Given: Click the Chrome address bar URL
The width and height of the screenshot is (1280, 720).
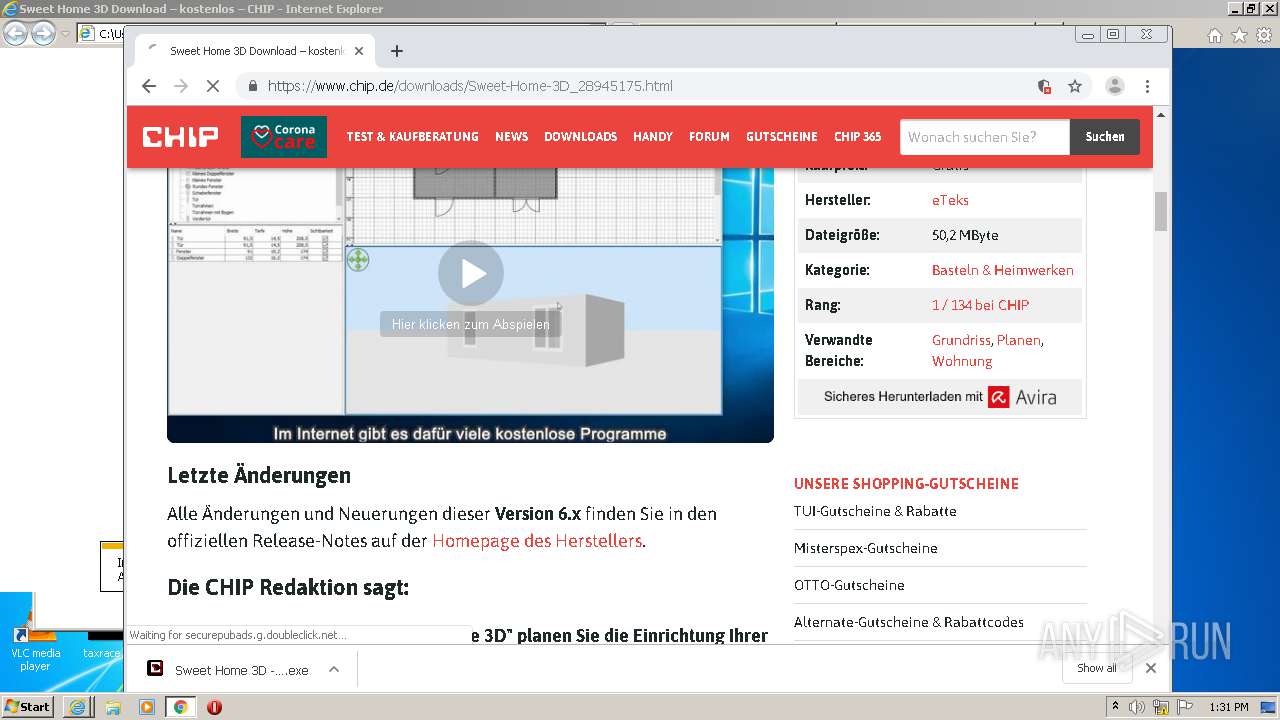Looking at the screenshot, I should pos(470,86).
